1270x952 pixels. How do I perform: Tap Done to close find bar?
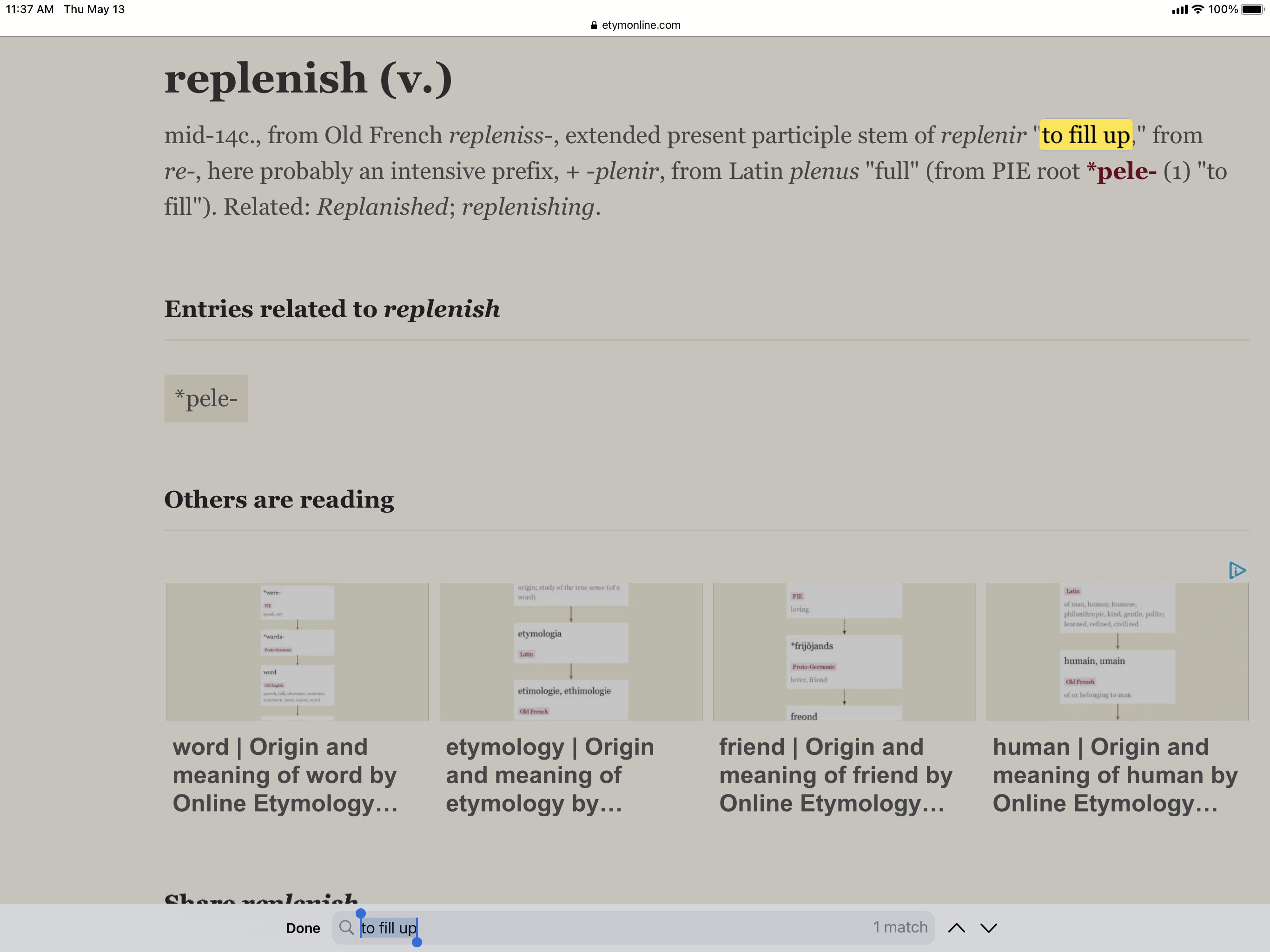tap(303, 928)
